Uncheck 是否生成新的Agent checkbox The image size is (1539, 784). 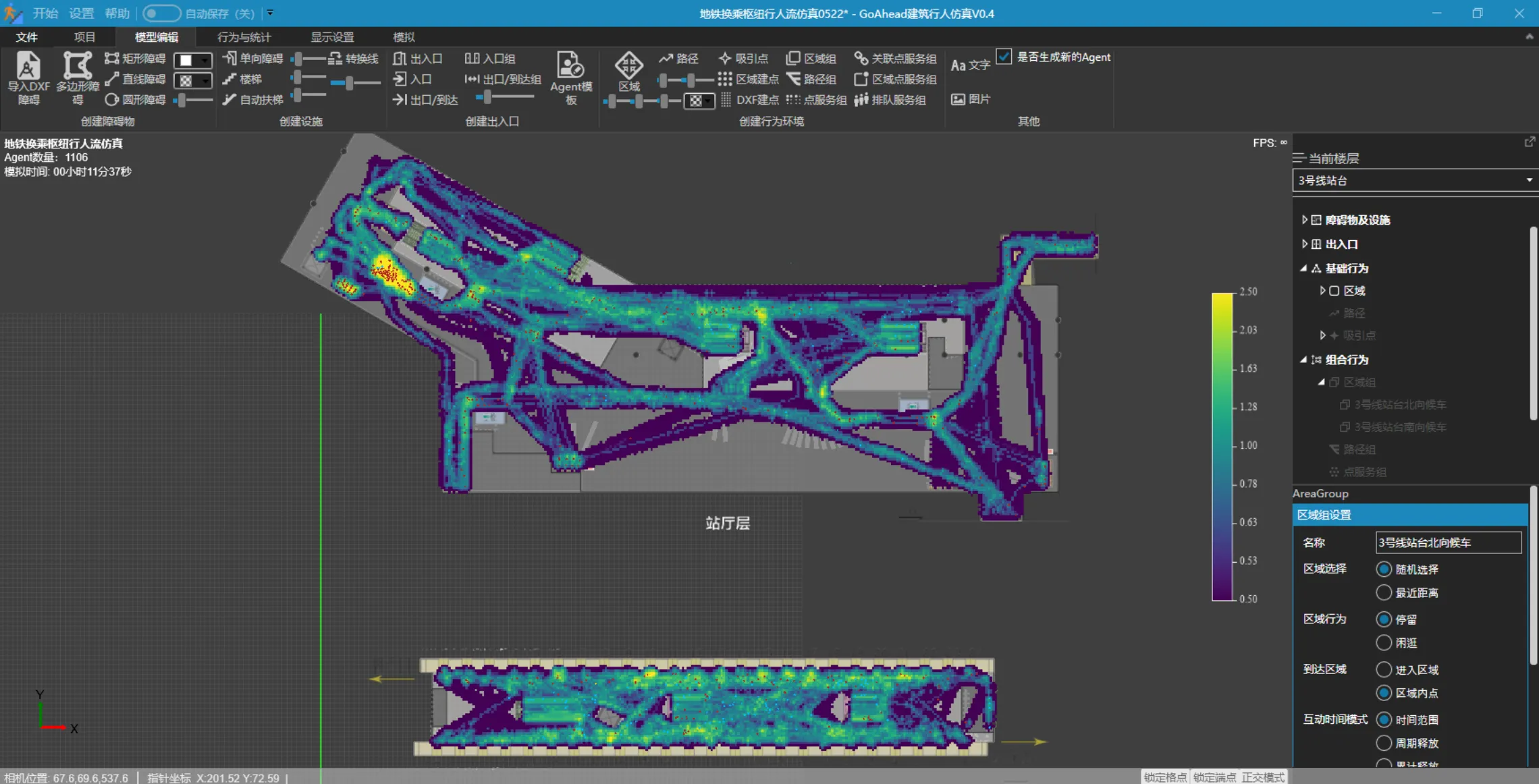click(x=1004, y=57)
